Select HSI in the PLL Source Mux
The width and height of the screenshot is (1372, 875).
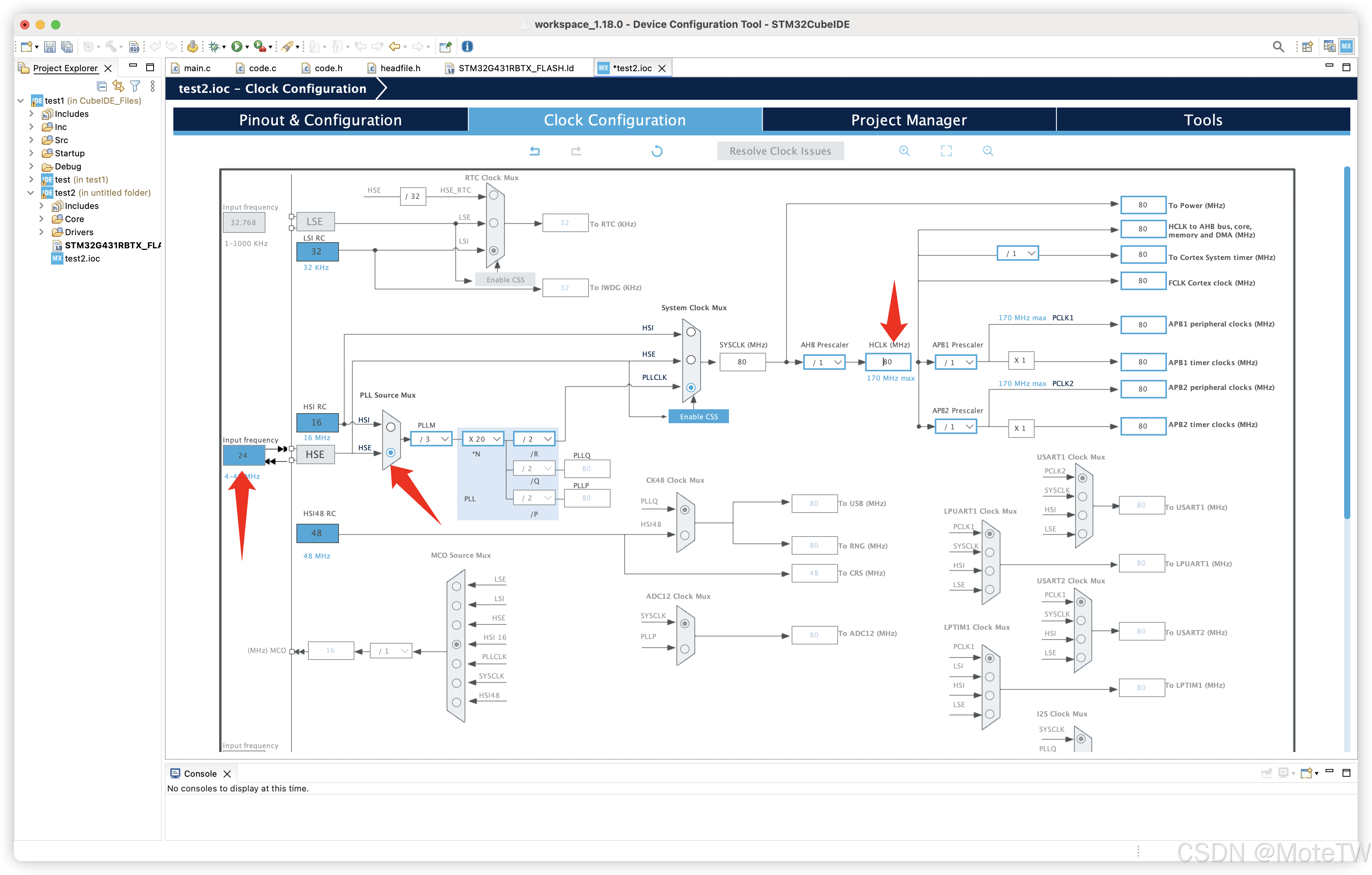click(391, 427)
